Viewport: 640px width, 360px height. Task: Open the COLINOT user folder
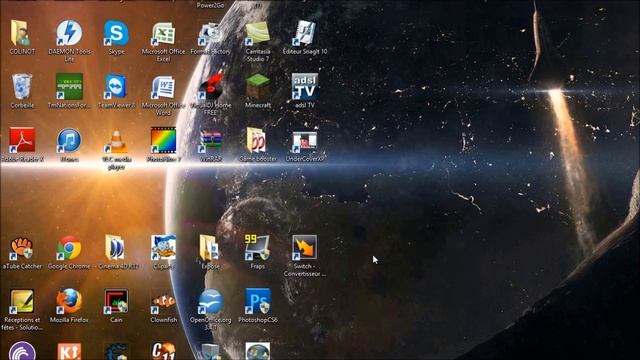pos(20,33)
